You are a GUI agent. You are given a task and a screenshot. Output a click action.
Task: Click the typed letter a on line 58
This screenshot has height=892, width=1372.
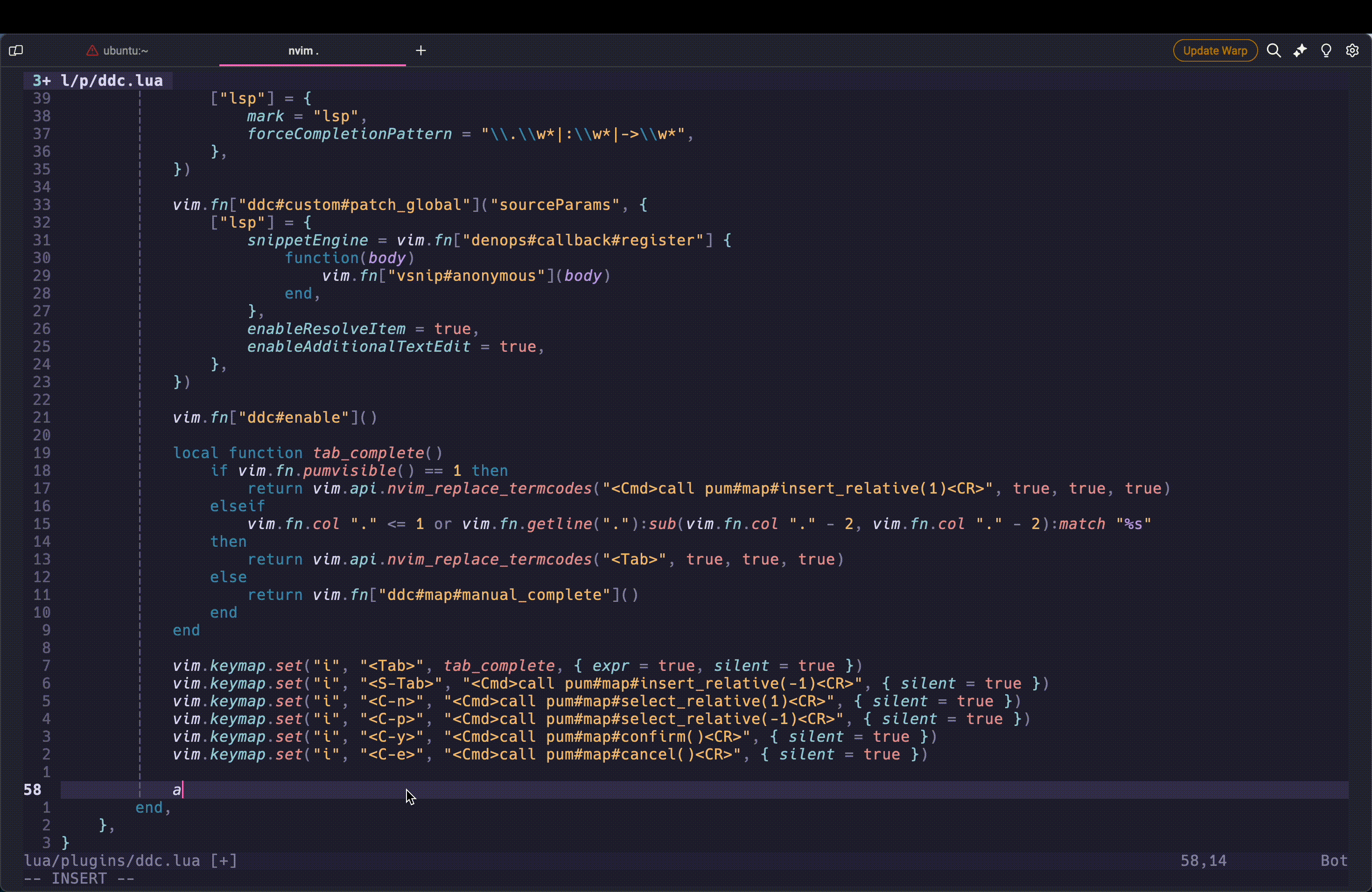[x=177, y=790]
